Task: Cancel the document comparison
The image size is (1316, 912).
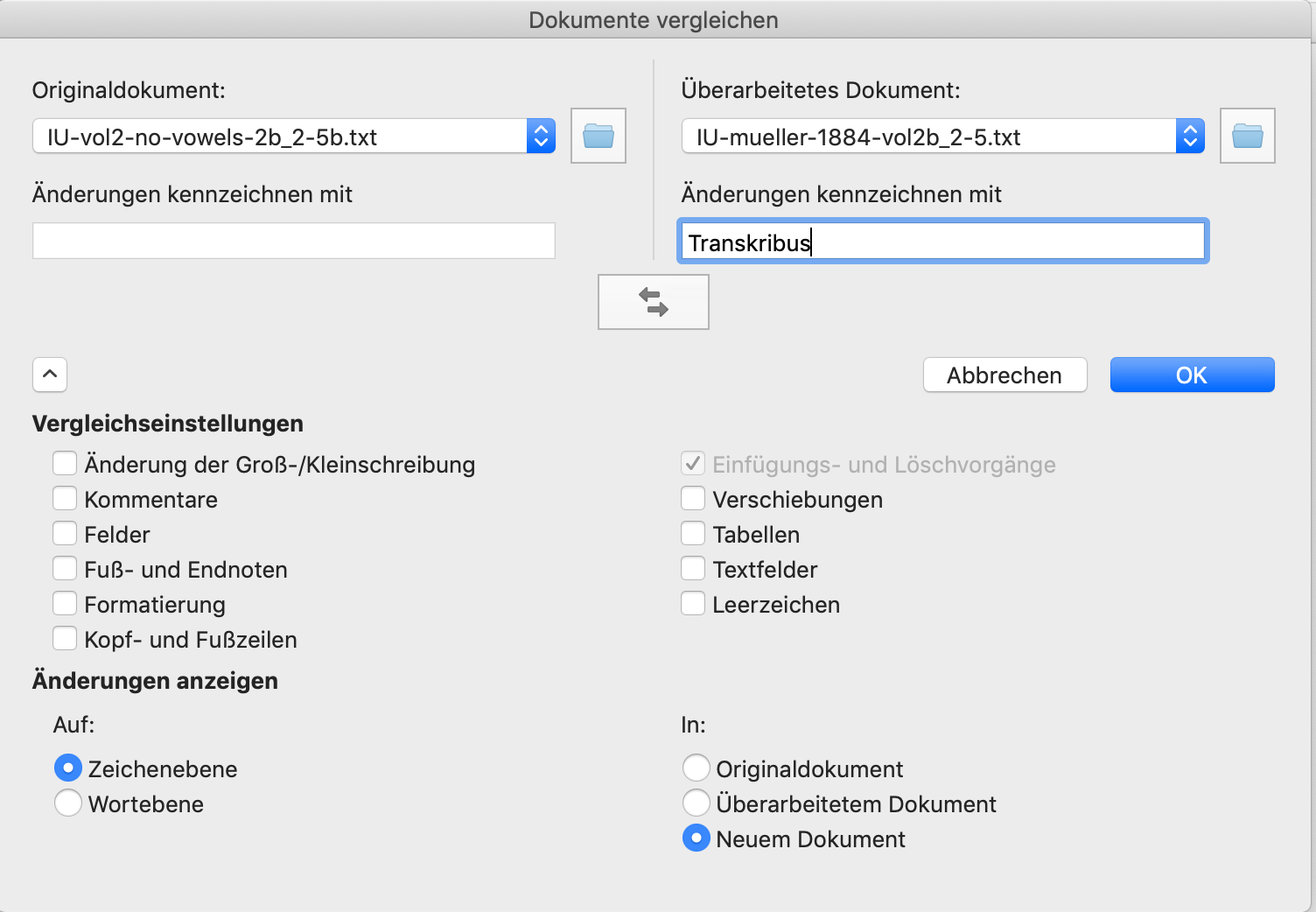Action: click(1004, 375)
